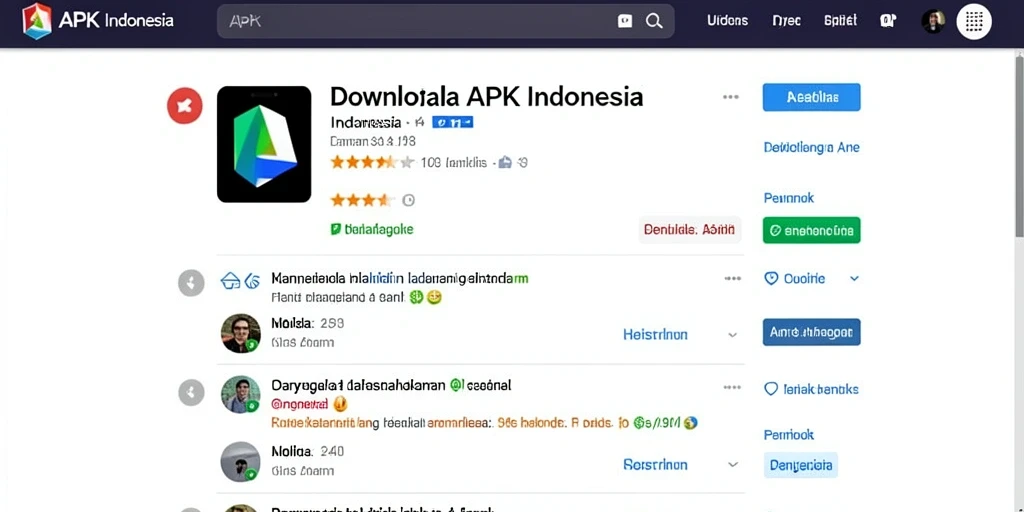Open the round apps grid icon
The image size is (1024, 512).
click(974, 22)
